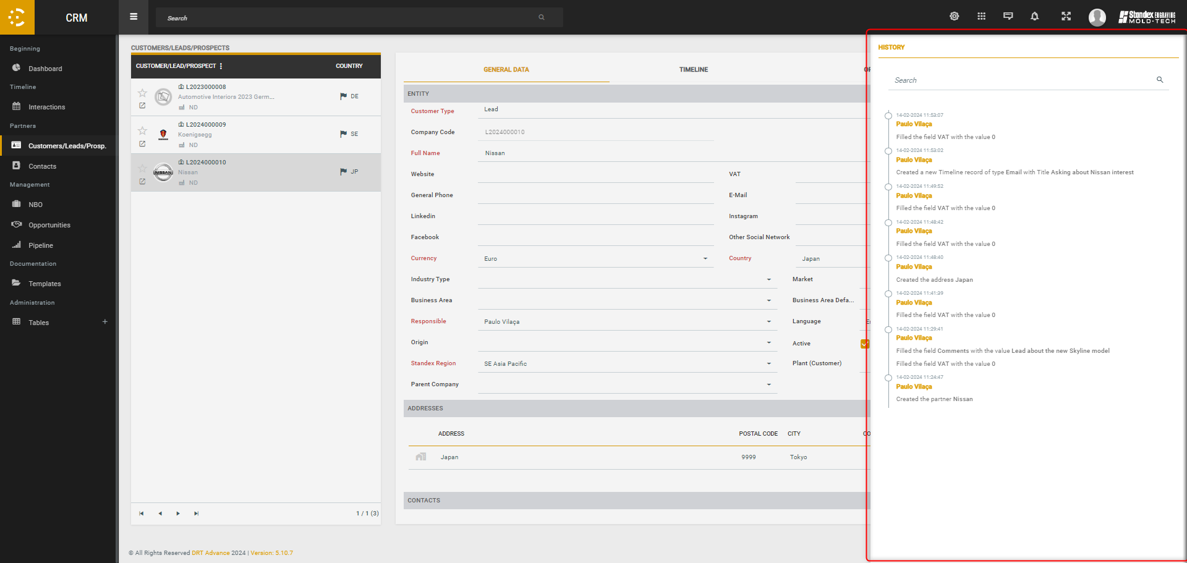The width and height of the screenshot is (1187, 563).
Task: Open the notifications bell
Action: click(1035, 17)
